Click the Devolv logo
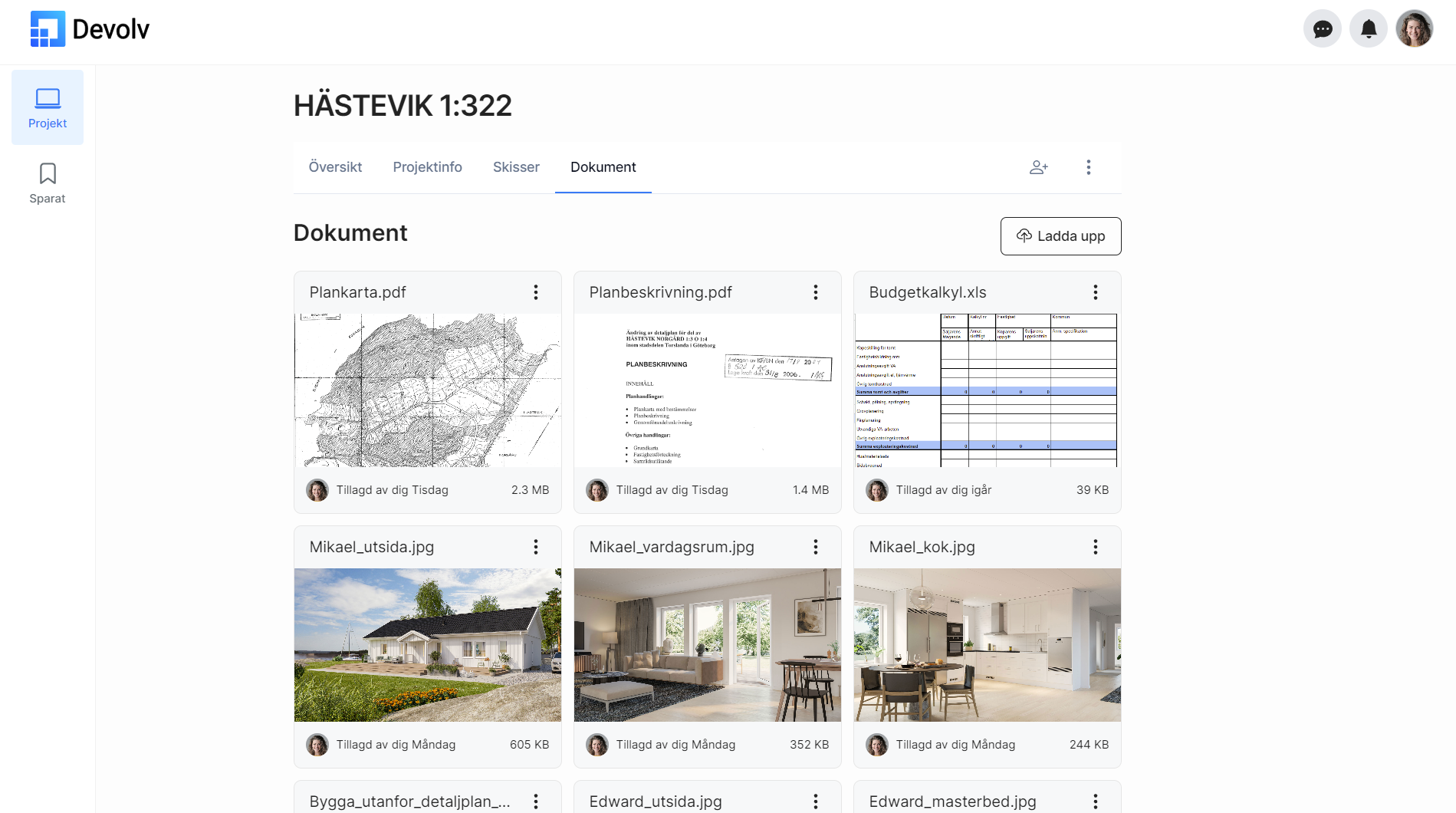The width and height of the screenshot is (1456, 813). coord(90,29)
